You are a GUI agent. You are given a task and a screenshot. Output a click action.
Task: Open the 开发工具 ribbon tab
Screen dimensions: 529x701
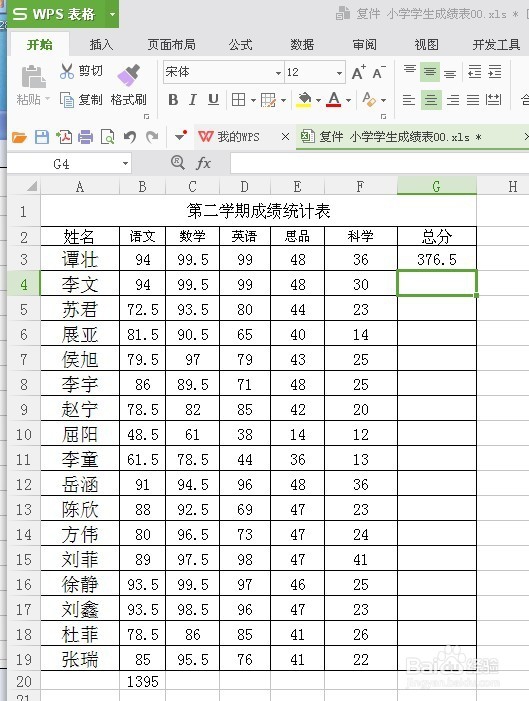tap(496, 45)
